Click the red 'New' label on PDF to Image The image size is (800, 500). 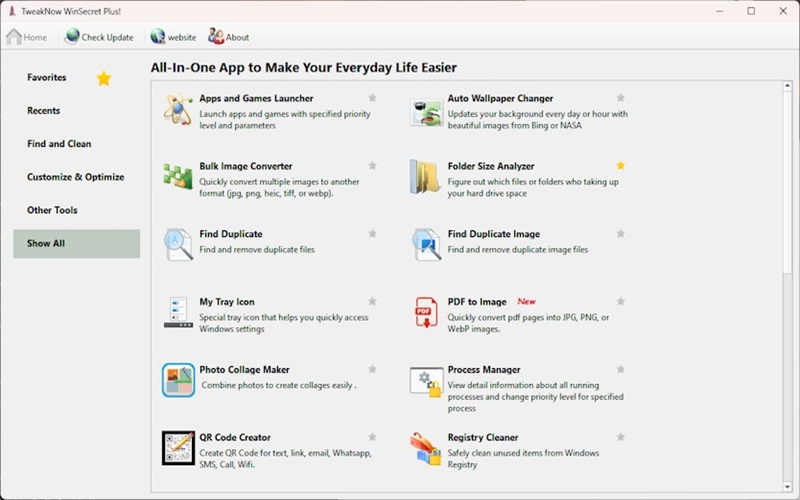point(527,302)
